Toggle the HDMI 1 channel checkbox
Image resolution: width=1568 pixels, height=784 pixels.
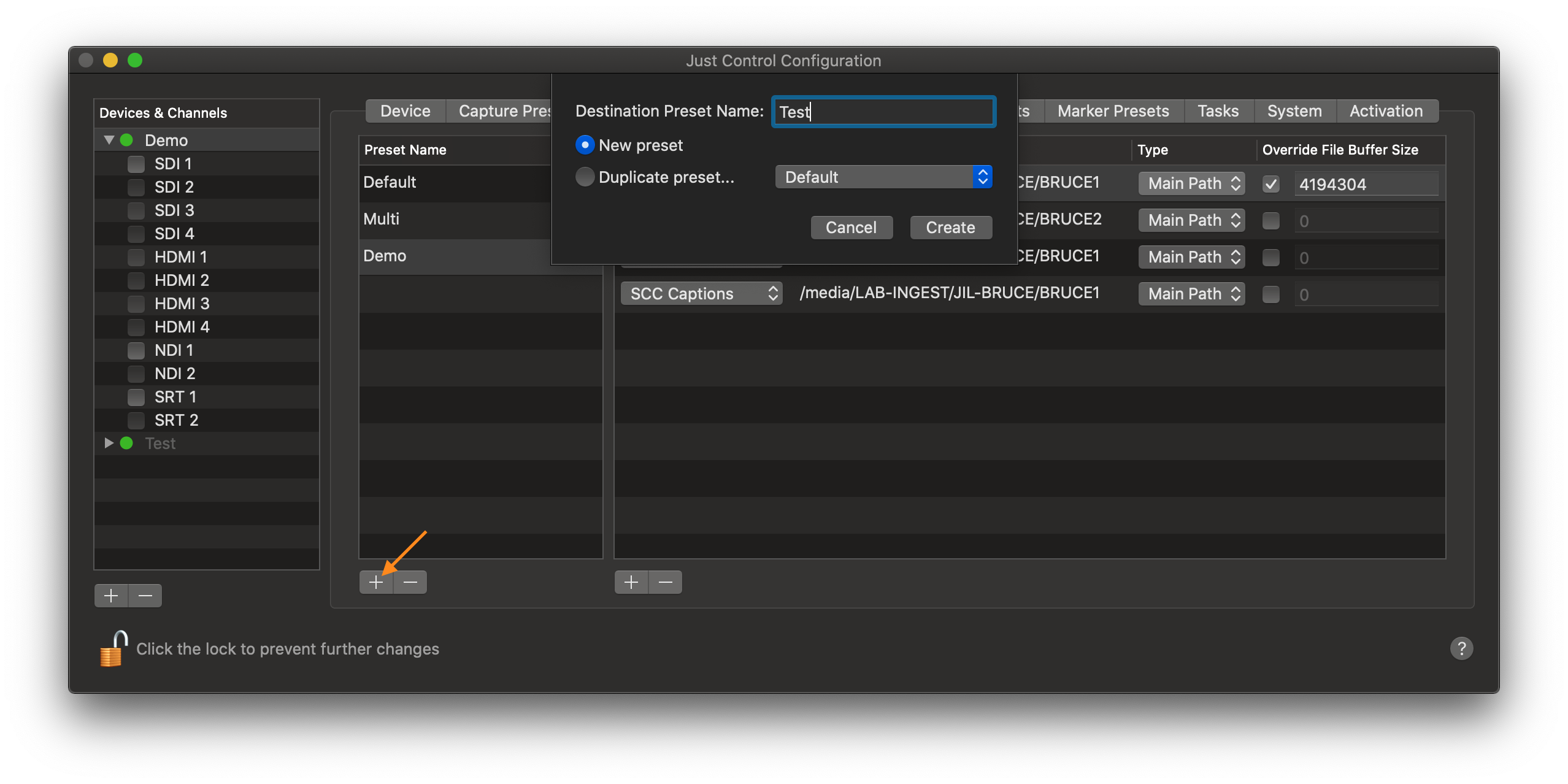[x=136, y=257]
